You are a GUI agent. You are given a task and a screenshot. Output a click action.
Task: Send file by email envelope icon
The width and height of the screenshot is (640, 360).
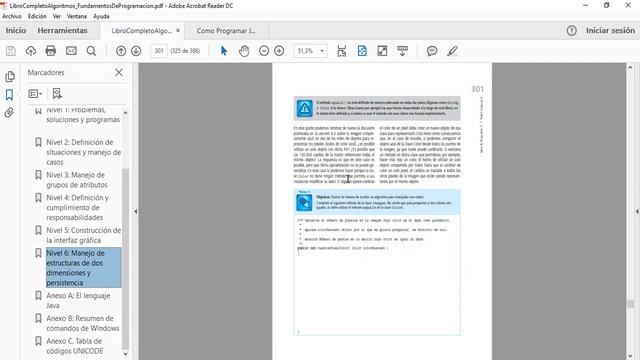pos(71,51)
